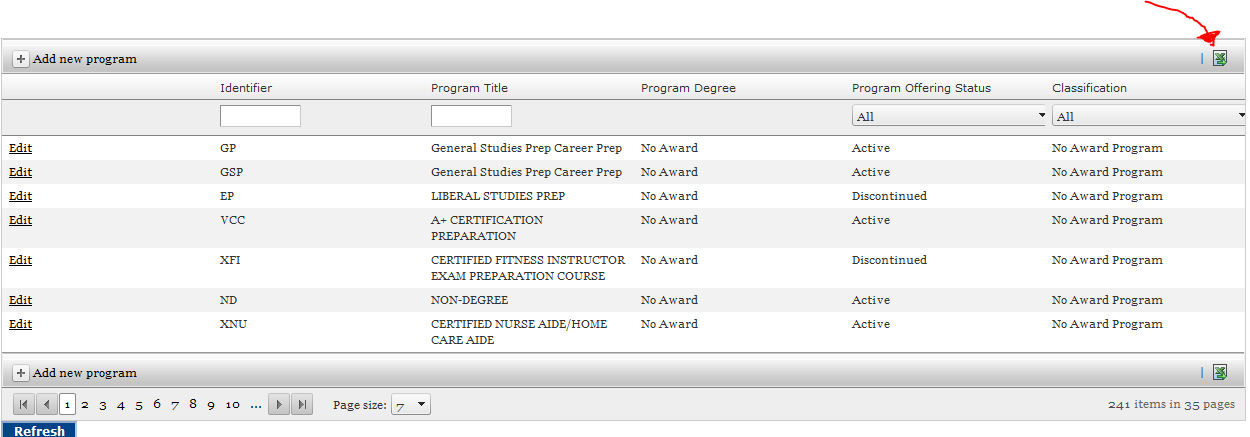The height and width of the screenshot is (437, 1250).
Task: Click the Identifier filter text box
Action: [260, 116]
